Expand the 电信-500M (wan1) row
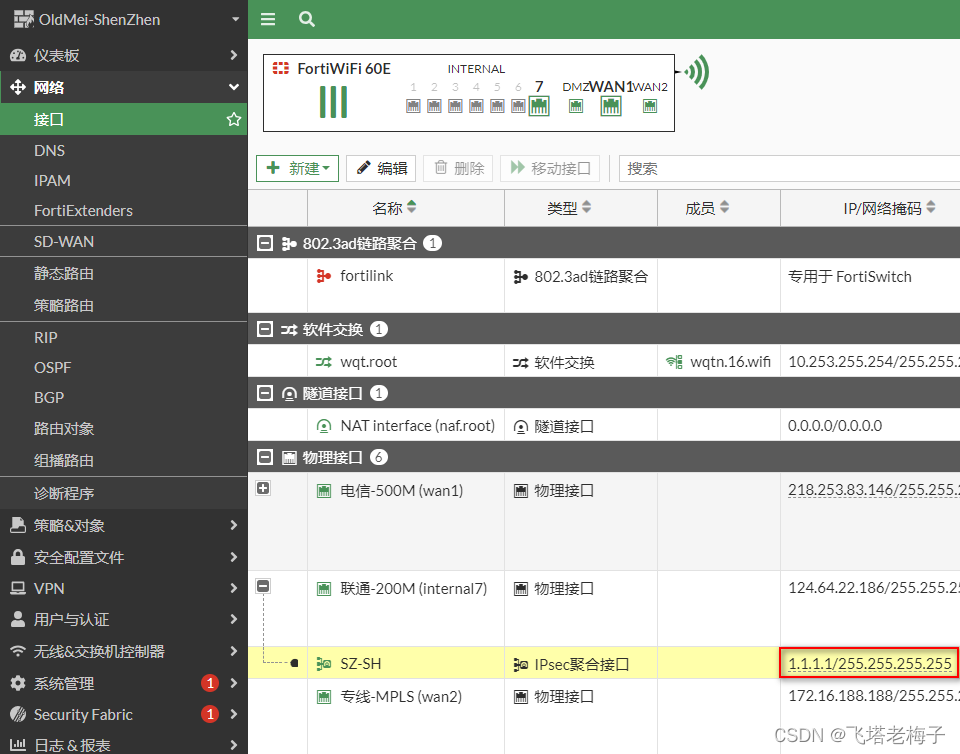The height and width of the screenshot is (754, 960). coord(263,488)
